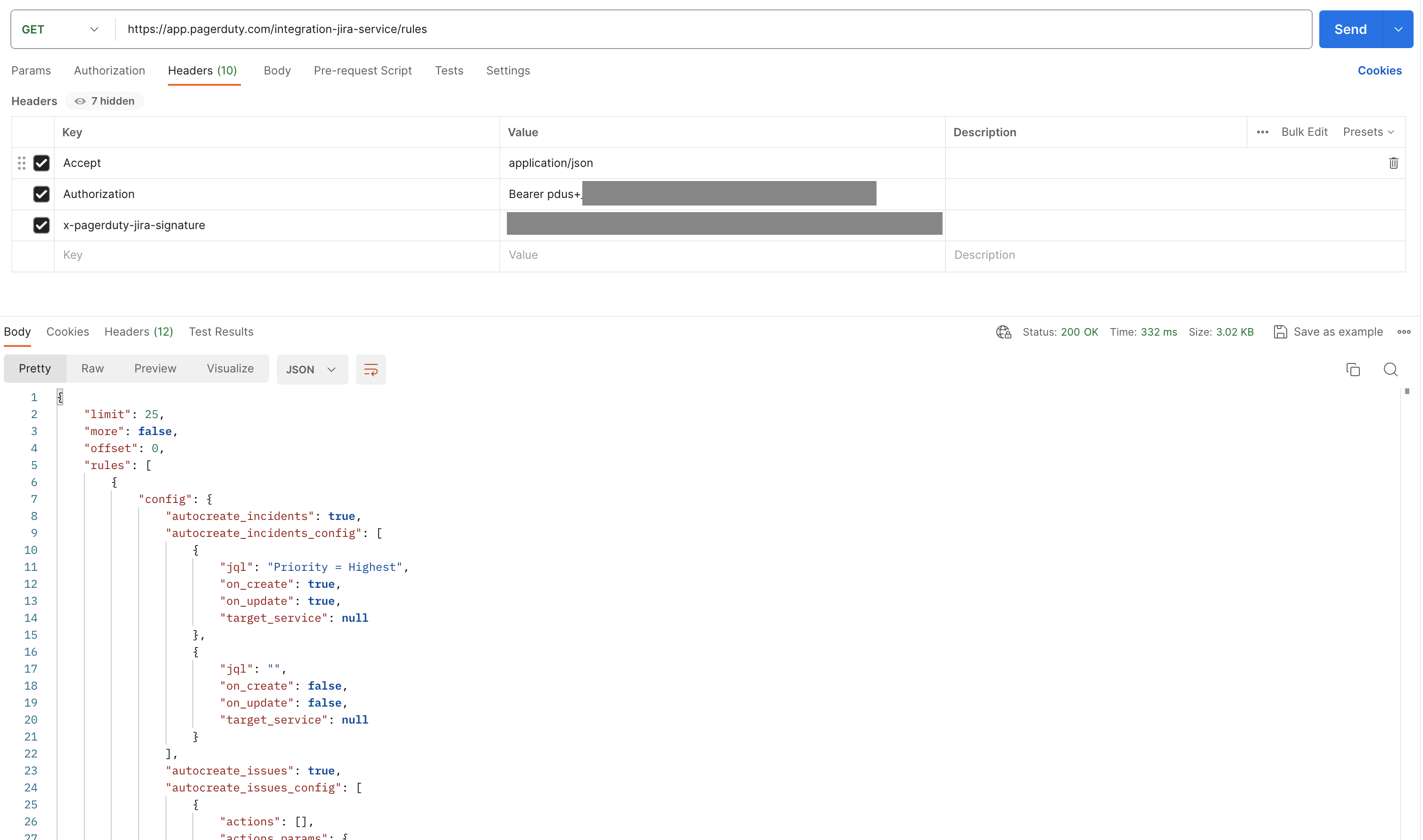Open the Cookies link
The image size is (1423, 840).
(x=1380, y=71)
